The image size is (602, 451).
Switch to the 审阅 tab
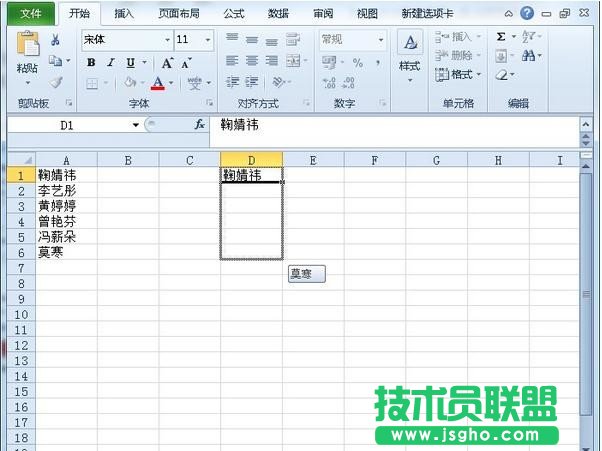click(323, 13)
